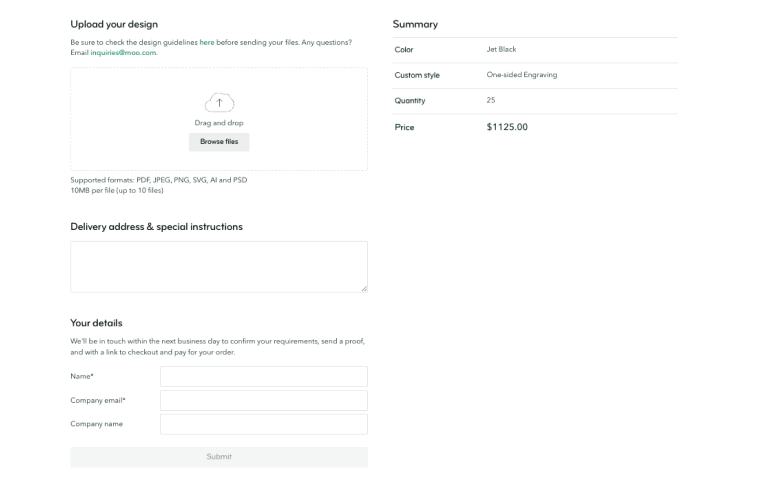Click the 'Custom style' label
The height and width of the screenshot is (480, 760).
[x=417, y=75]
